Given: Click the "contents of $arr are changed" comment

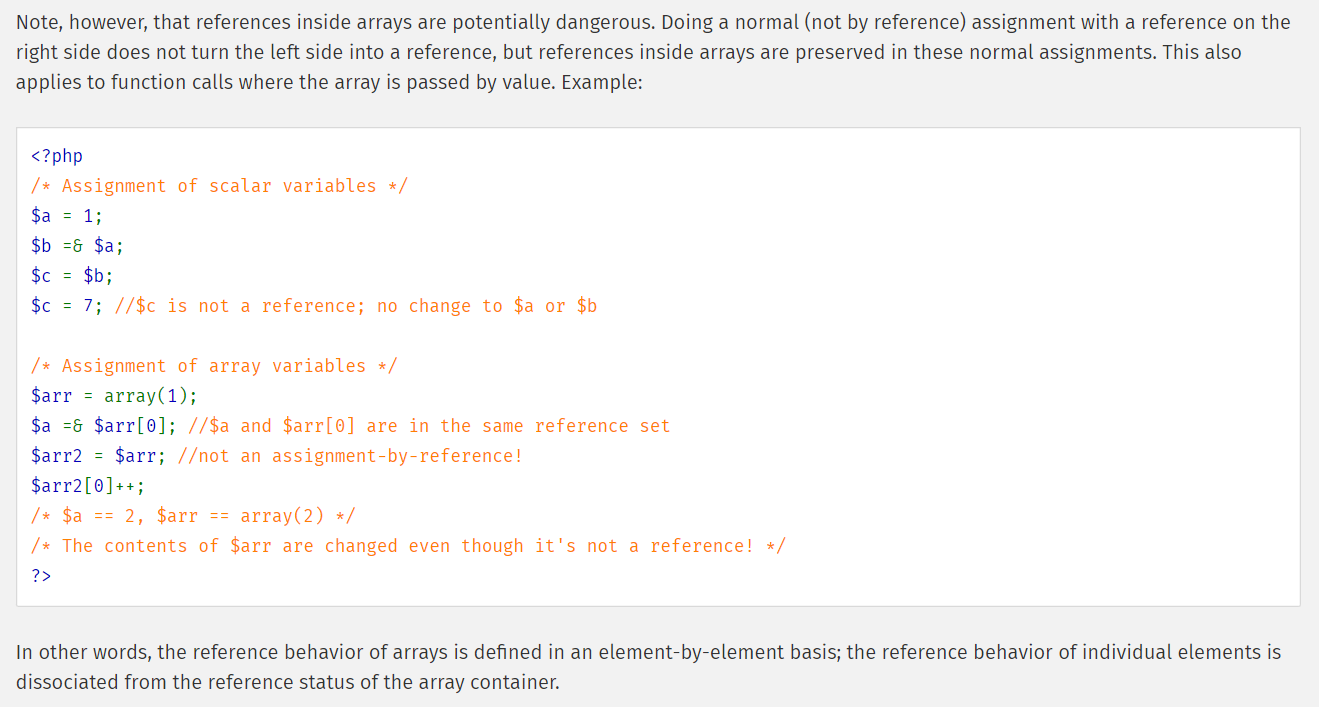Looking at the screenshot, I should tap(408, 546).
